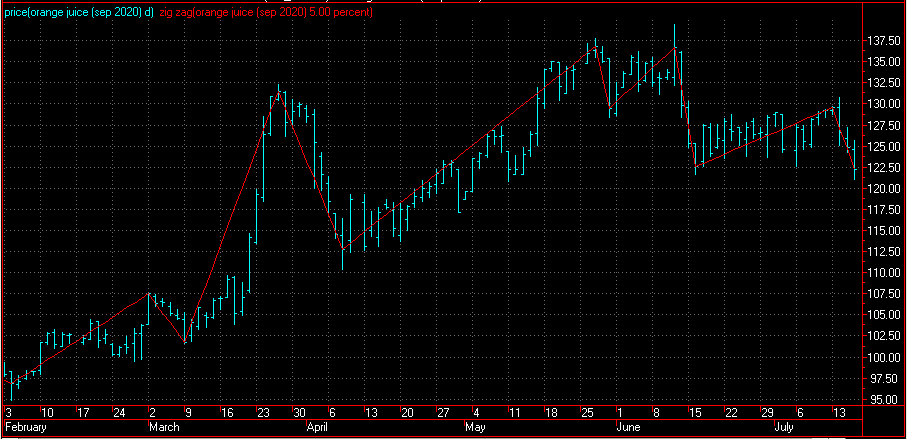Pick date 1 above June
The image size is (907, 439).
pyautogui.click(x=621, y=413)
